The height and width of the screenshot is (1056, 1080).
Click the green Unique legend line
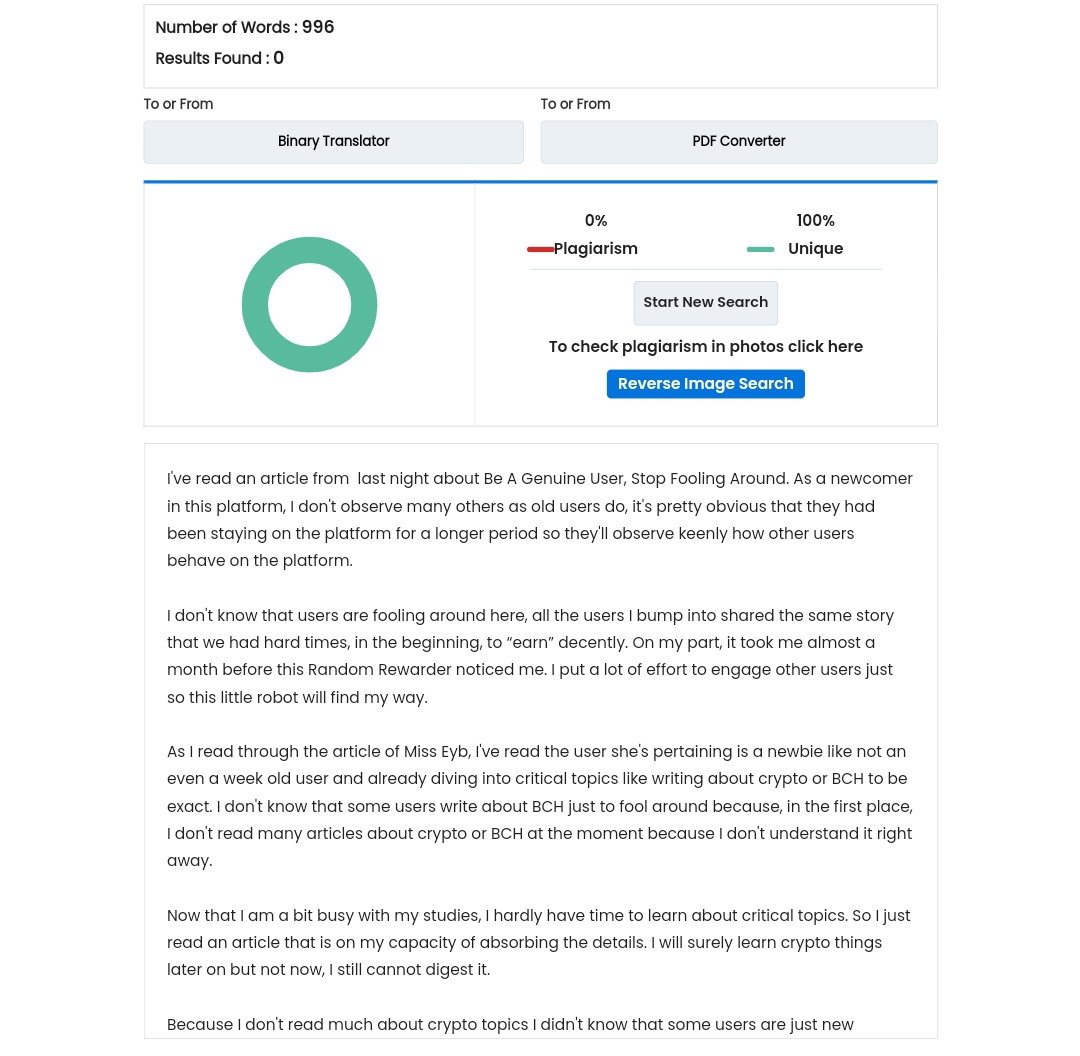coord(760,249)
